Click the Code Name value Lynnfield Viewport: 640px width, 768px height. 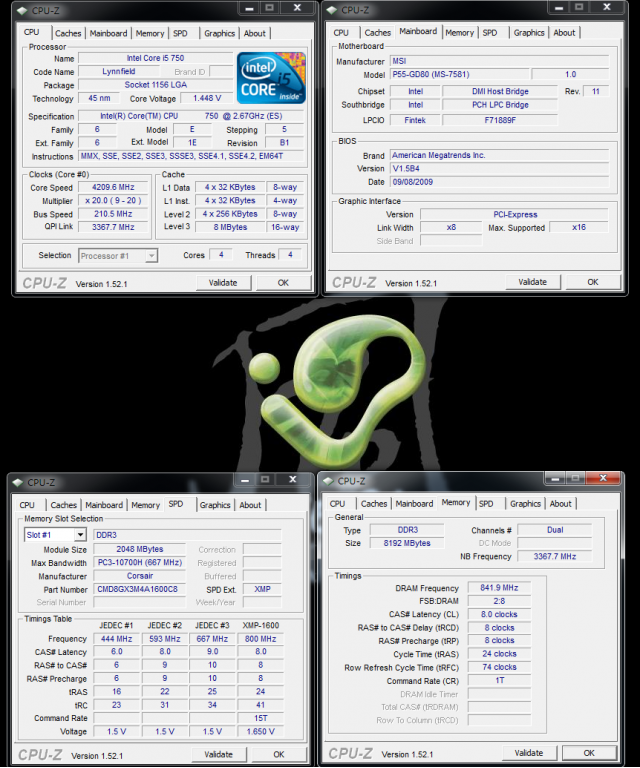pos(119,72)
